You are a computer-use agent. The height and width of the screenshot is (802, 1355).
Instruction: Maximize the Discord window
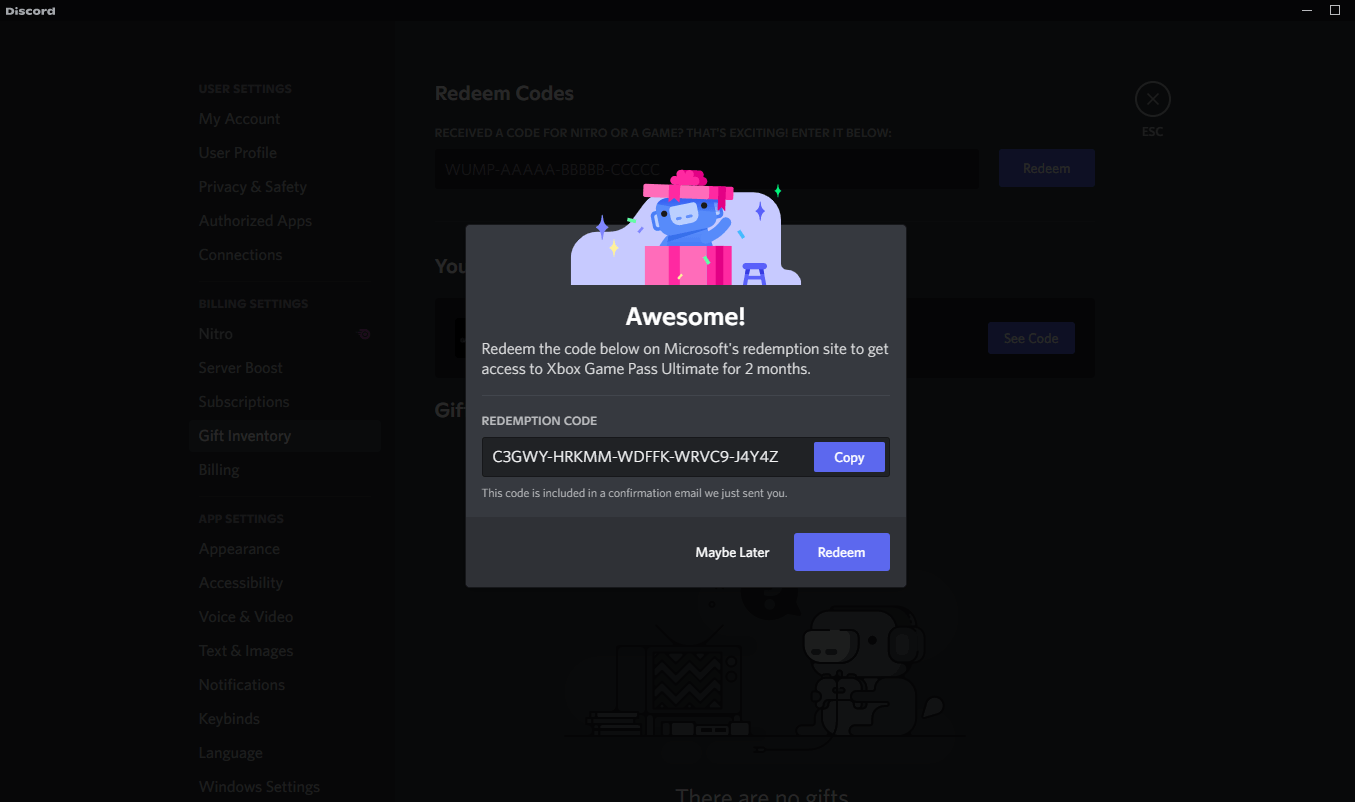[x=1334, y=10]
